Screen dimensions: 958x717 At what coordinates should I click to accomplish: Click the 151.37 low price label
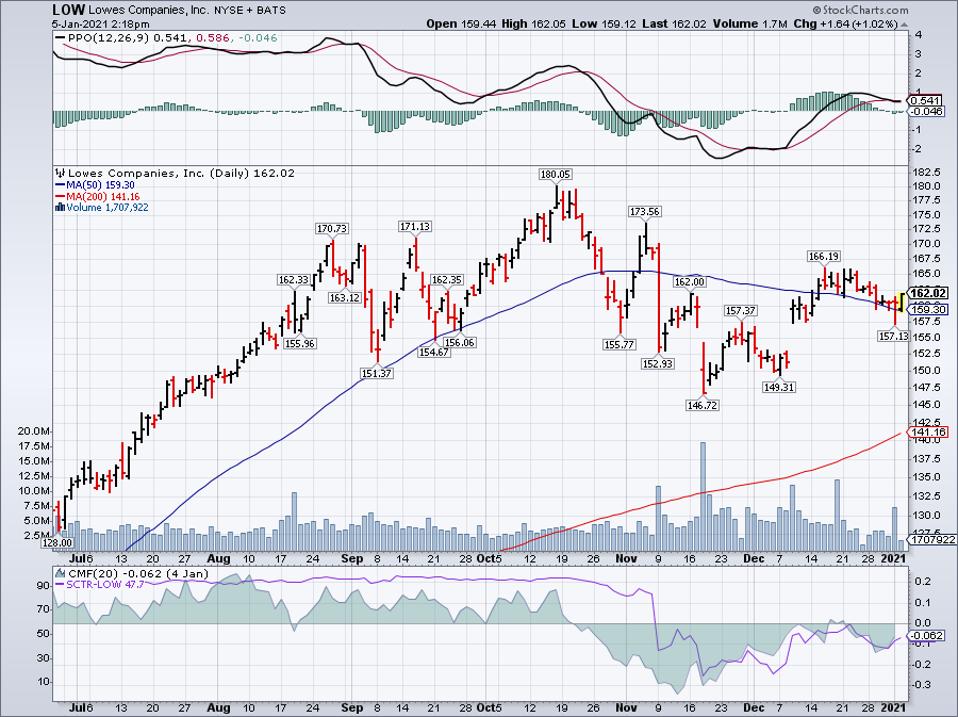(x=376, y=373)
